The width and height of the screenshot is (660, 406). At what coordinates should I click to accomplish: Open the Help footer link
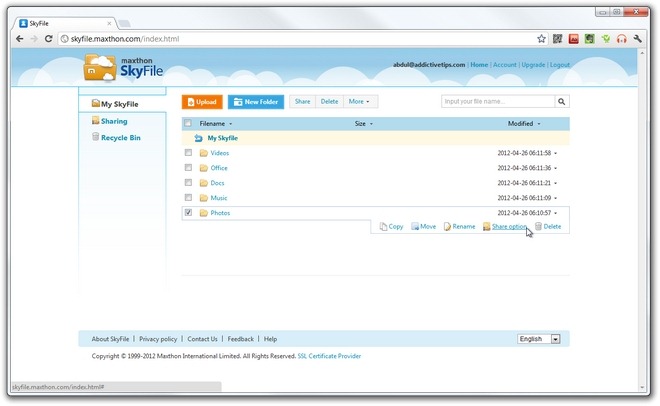click(x=270, y=339)
